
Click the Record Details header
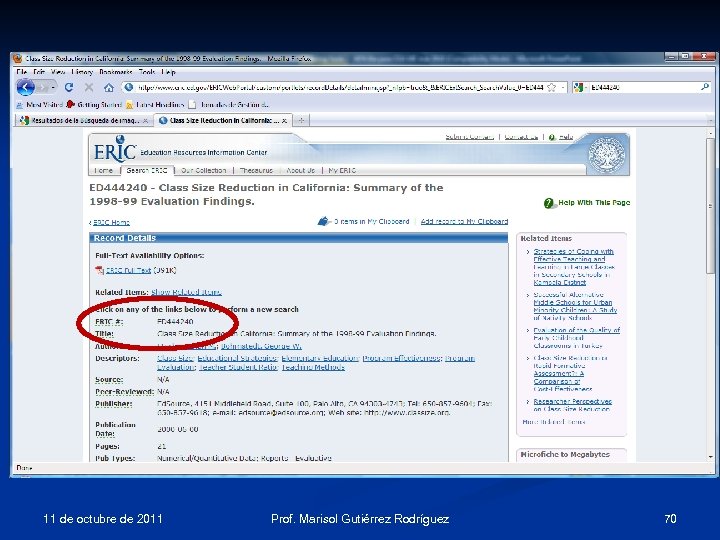point(299,238)
